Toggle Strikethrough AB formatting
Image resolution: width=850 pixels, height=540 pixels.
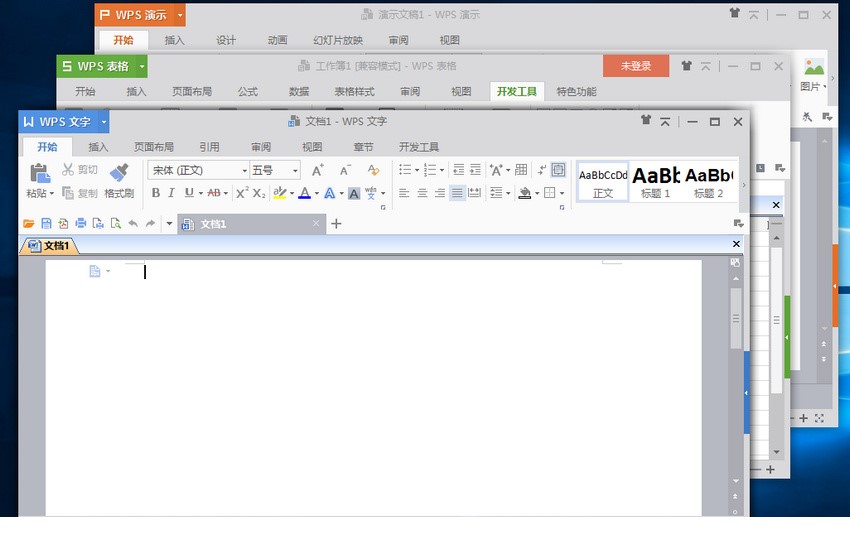(x=214, y=192)
